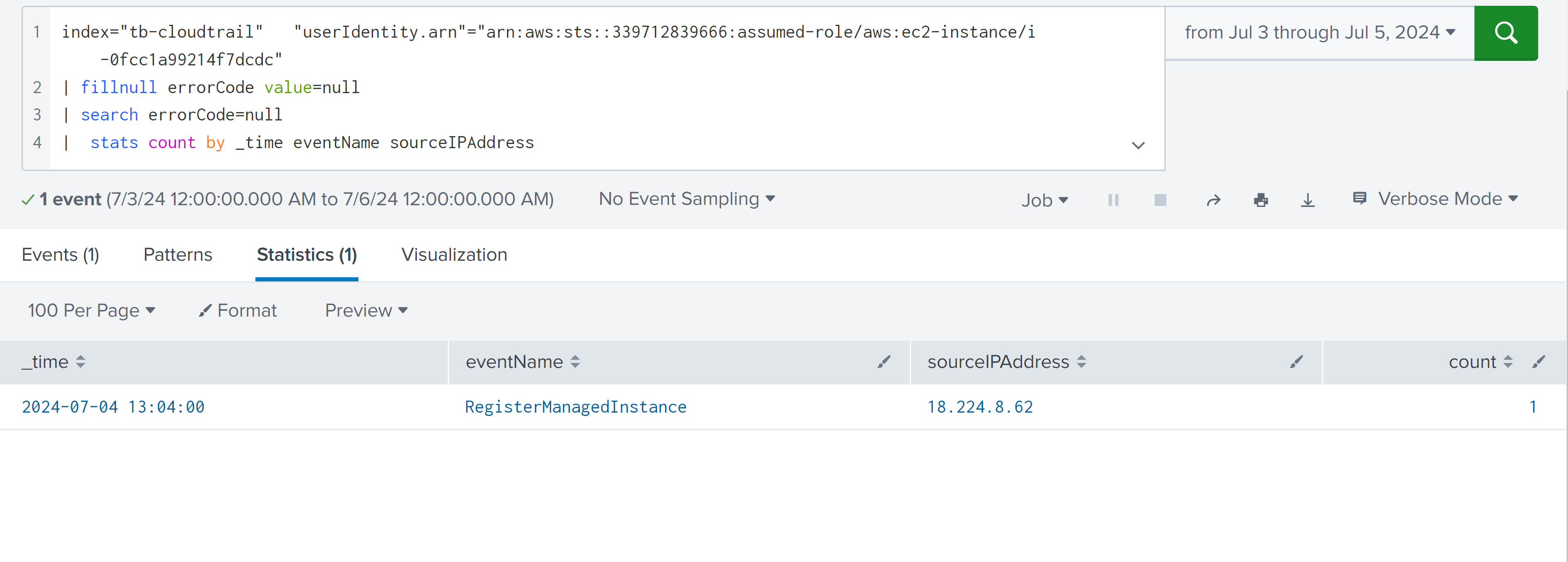Click the pause job icon
Screen dimensions: 1568x562
point(1113,200)
